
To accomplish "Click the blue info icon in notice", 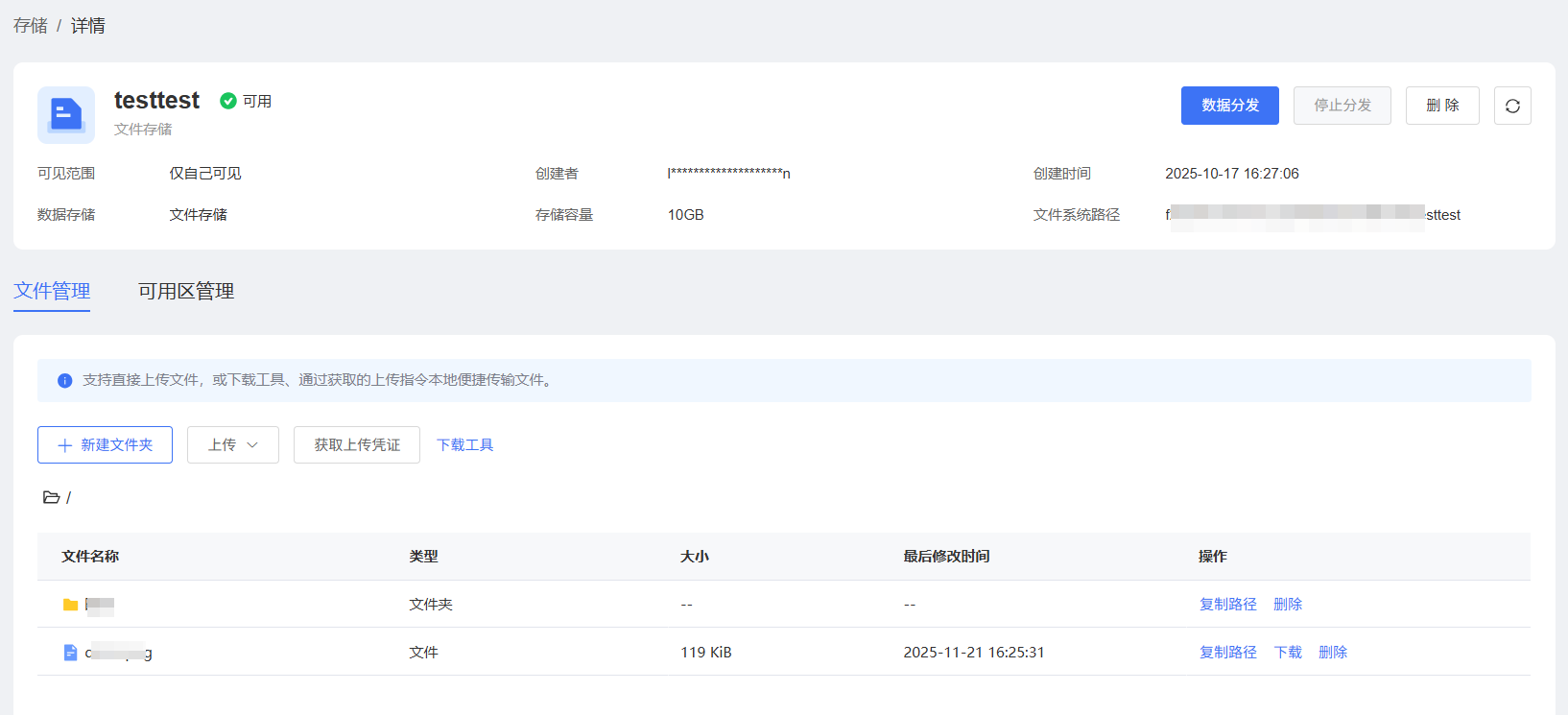I will pos(65,381).
